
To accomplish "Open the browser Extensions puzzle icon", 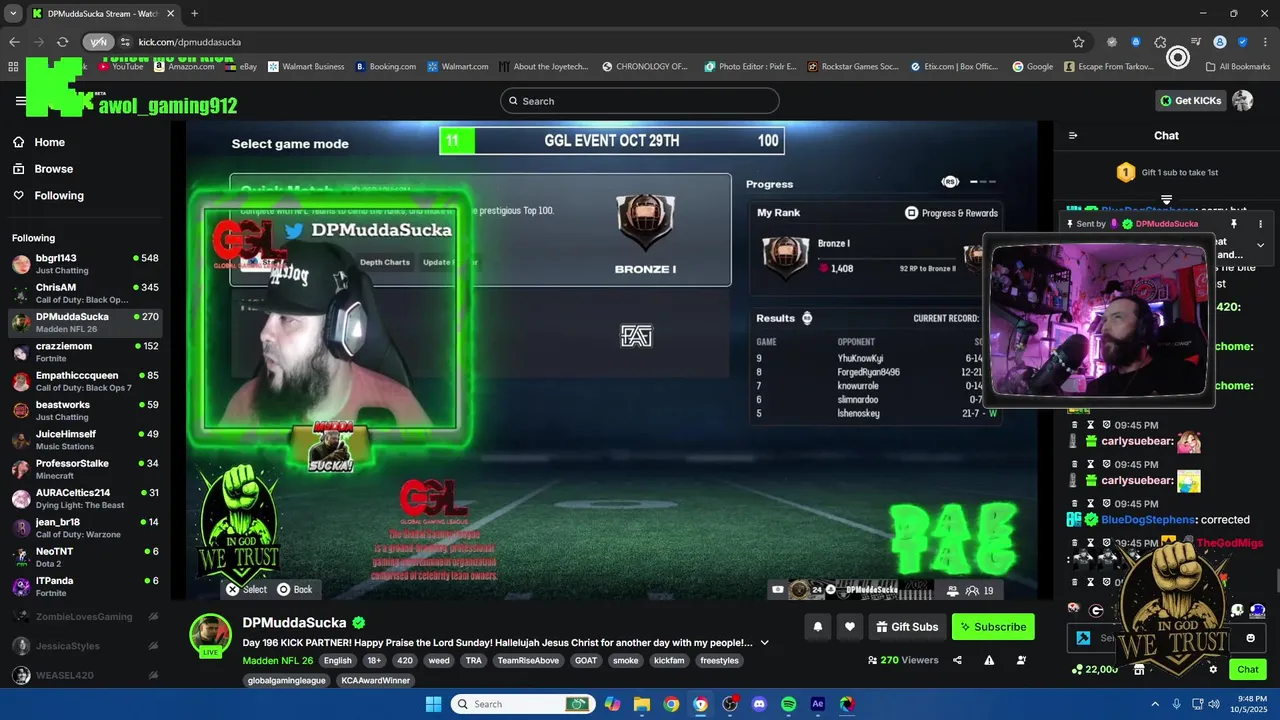I will point(1160,42).
